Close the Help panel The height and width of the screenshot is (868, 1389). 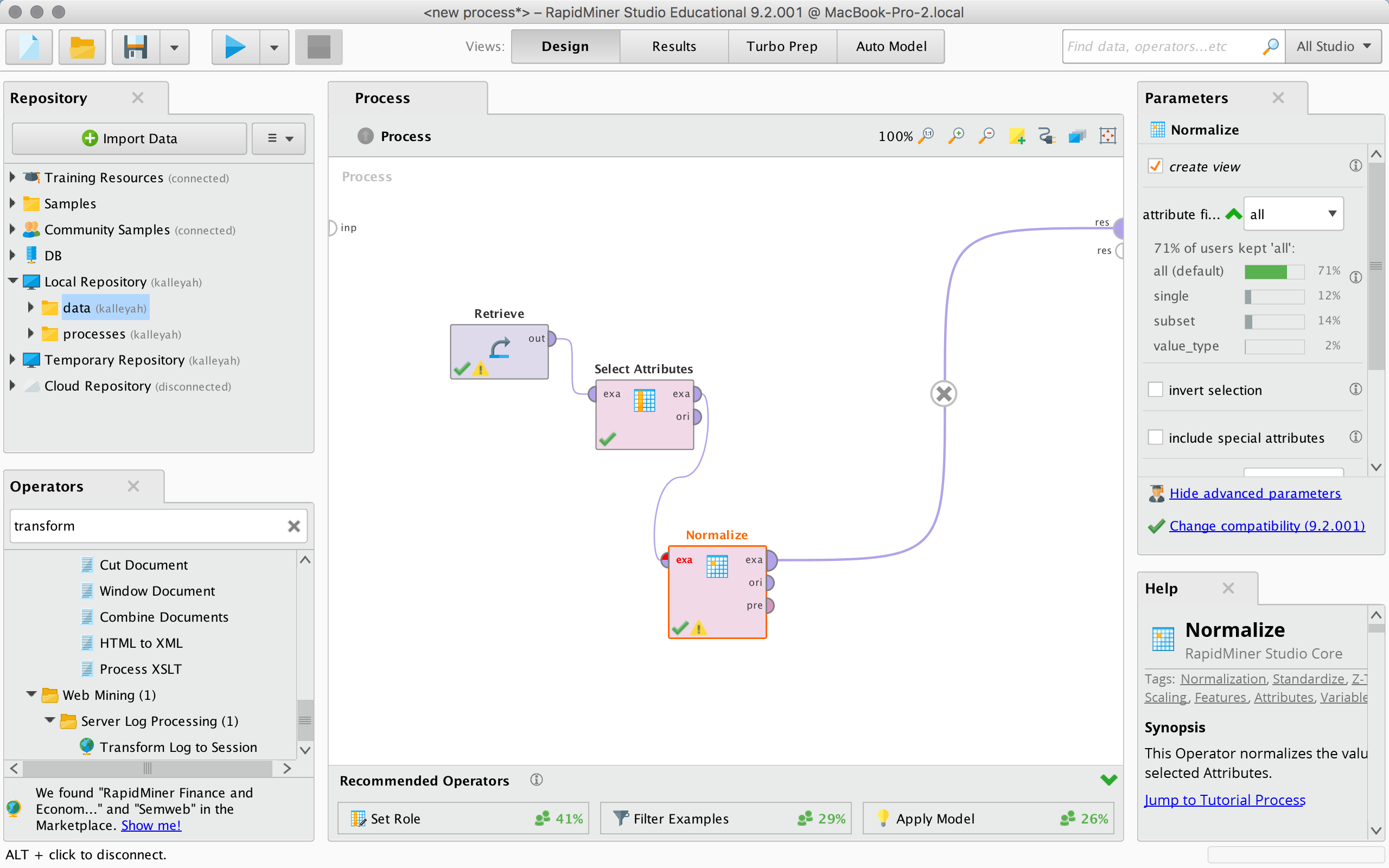click(1228, 589)
